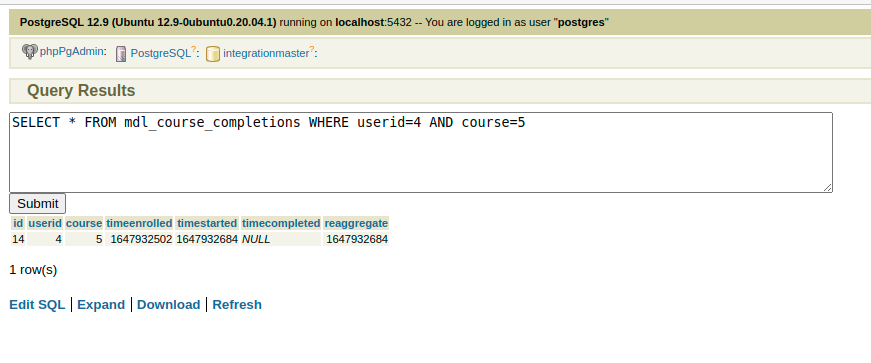Click the Expand link

click(x=101, y=305)
